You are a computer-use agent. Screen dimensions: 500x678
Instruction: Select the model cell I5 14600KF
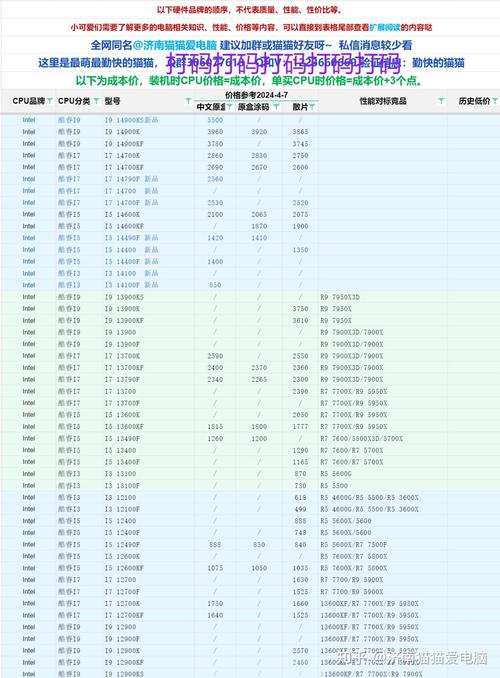pos(124,226)
